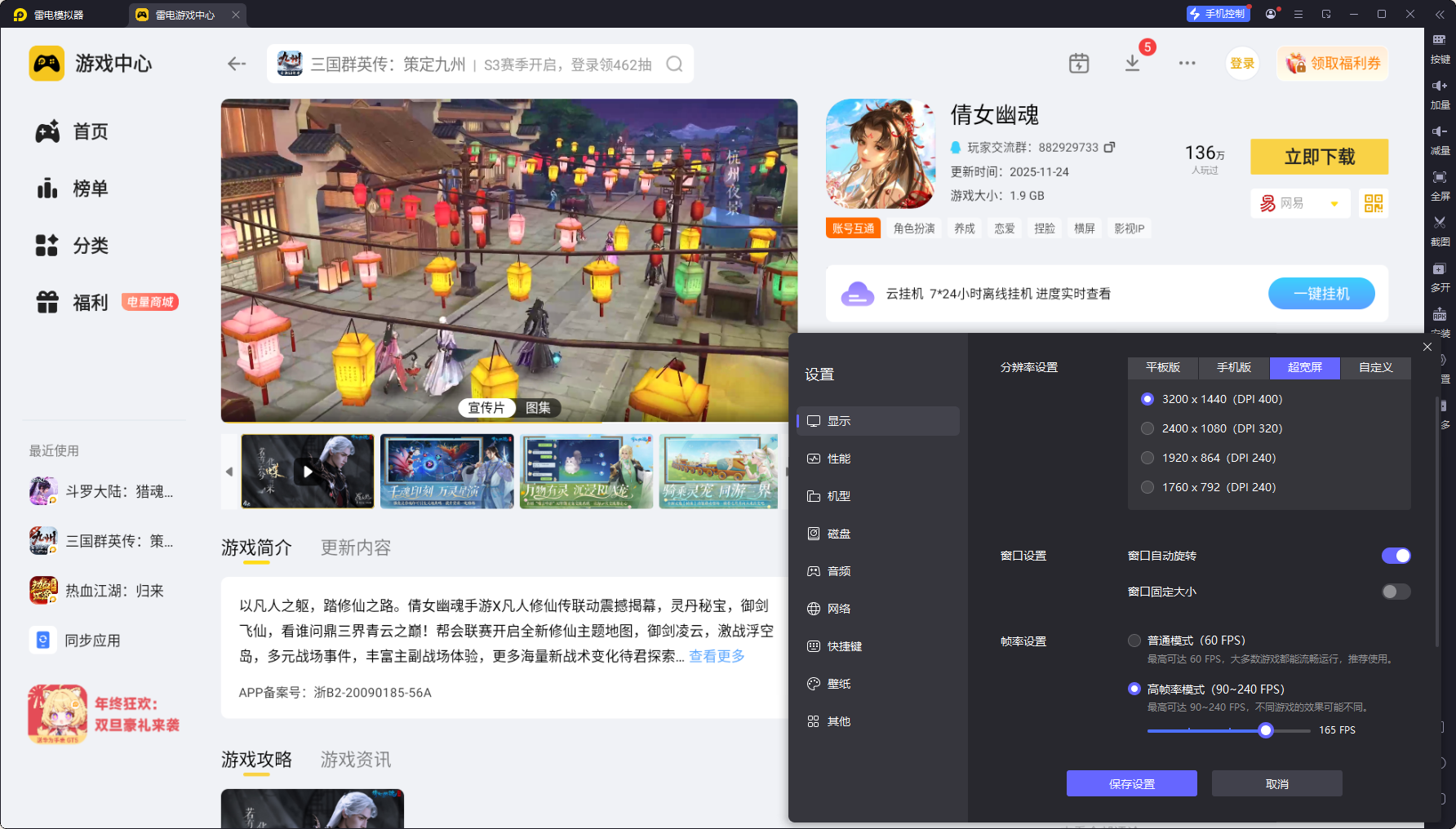
Task: Select resolution 3200 x 1440 (DPI 400)
Action: [x=1147, y=399]
